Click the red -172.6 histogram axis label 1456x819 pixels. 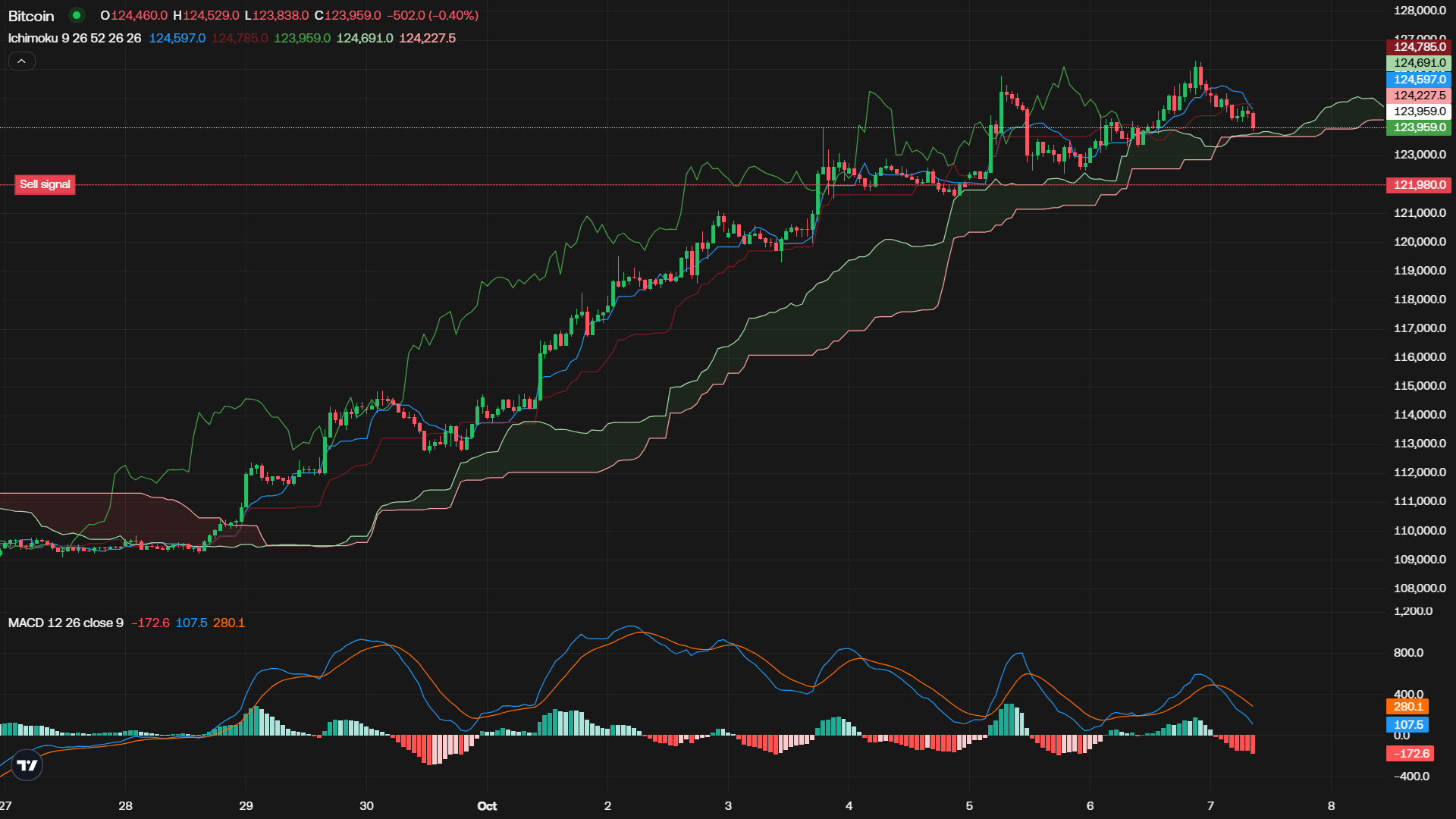coord(1410,754)
